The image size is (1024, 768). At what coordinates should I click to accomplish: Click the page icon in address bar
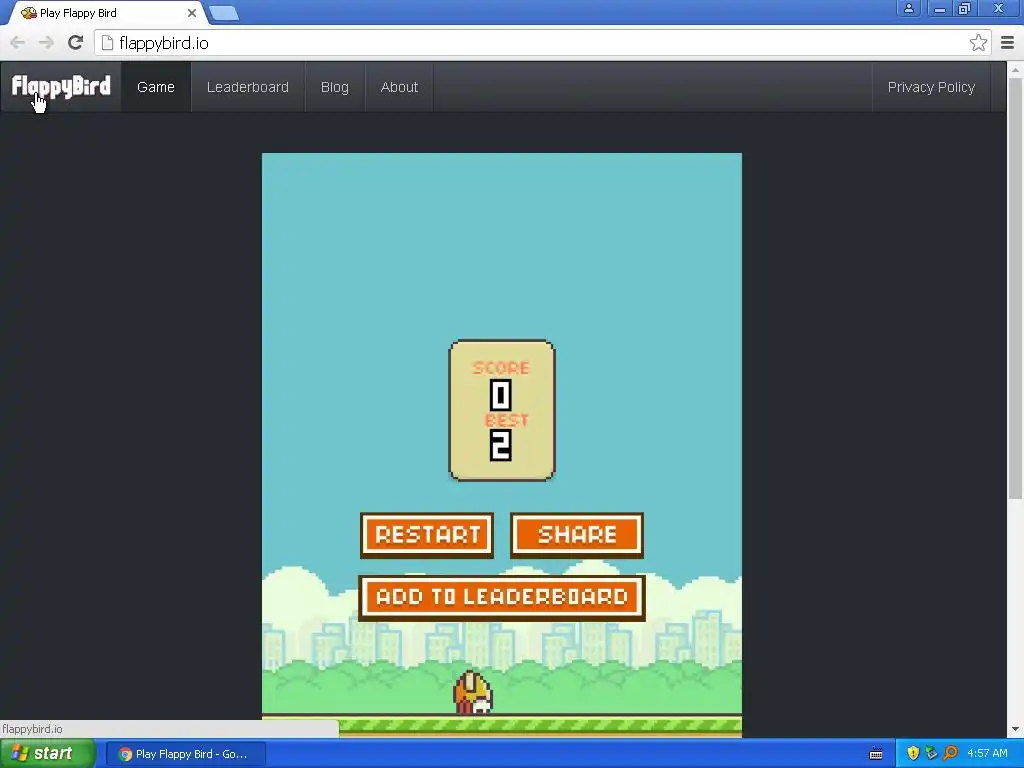(x=108, y=43)
